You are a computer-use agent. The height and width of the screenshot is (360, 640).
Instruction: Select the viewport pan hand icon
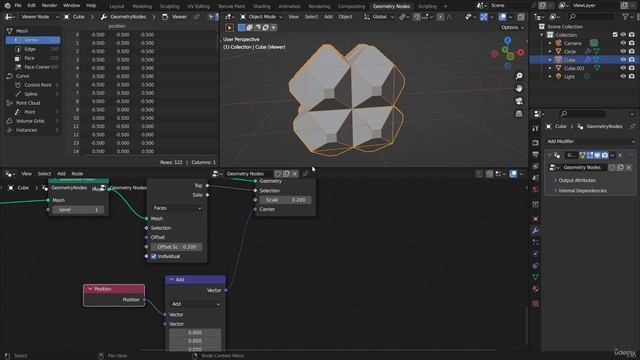(519, 88)
